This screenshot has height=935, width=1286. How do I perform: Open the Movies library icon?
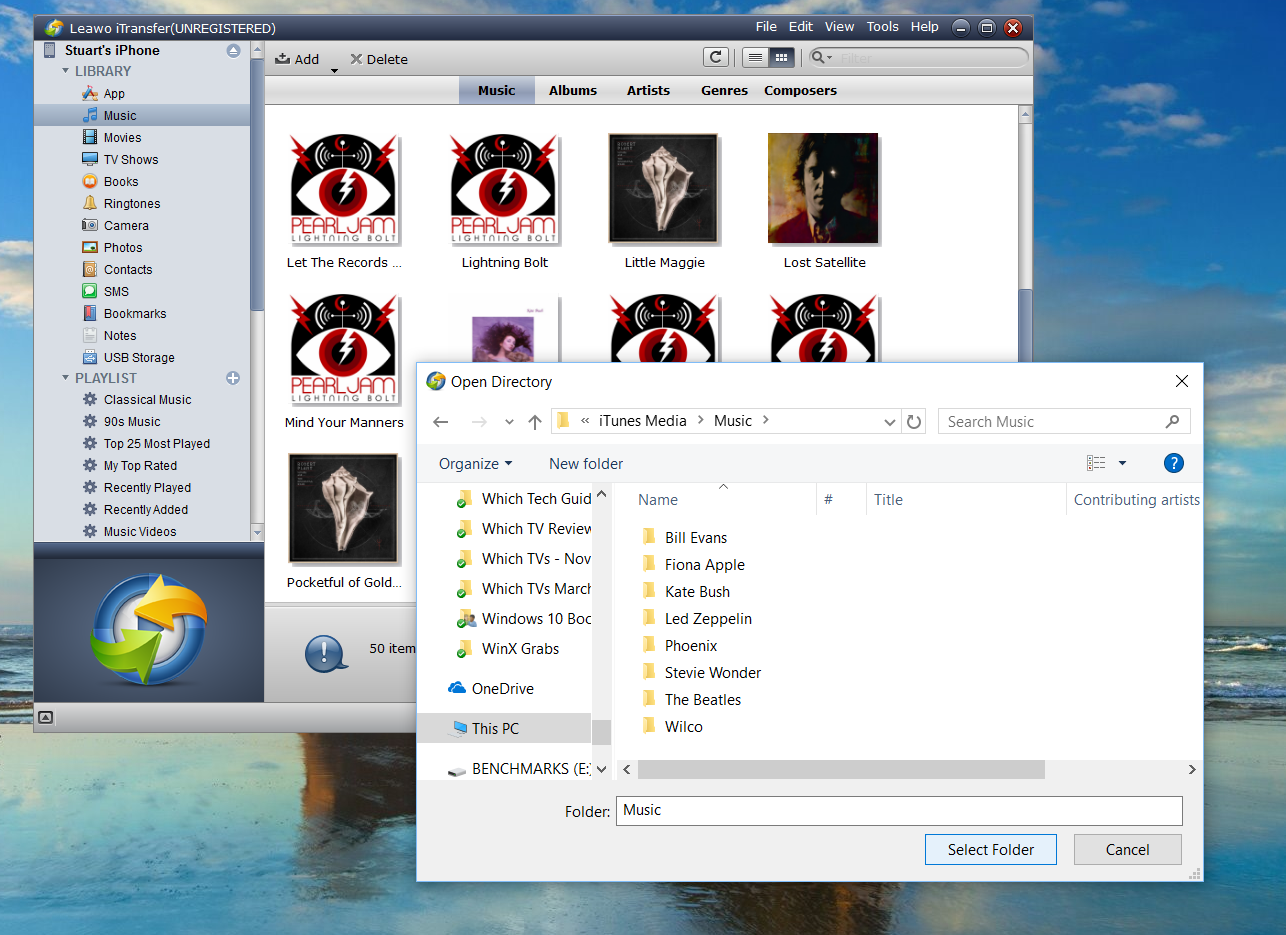point(89,137)
